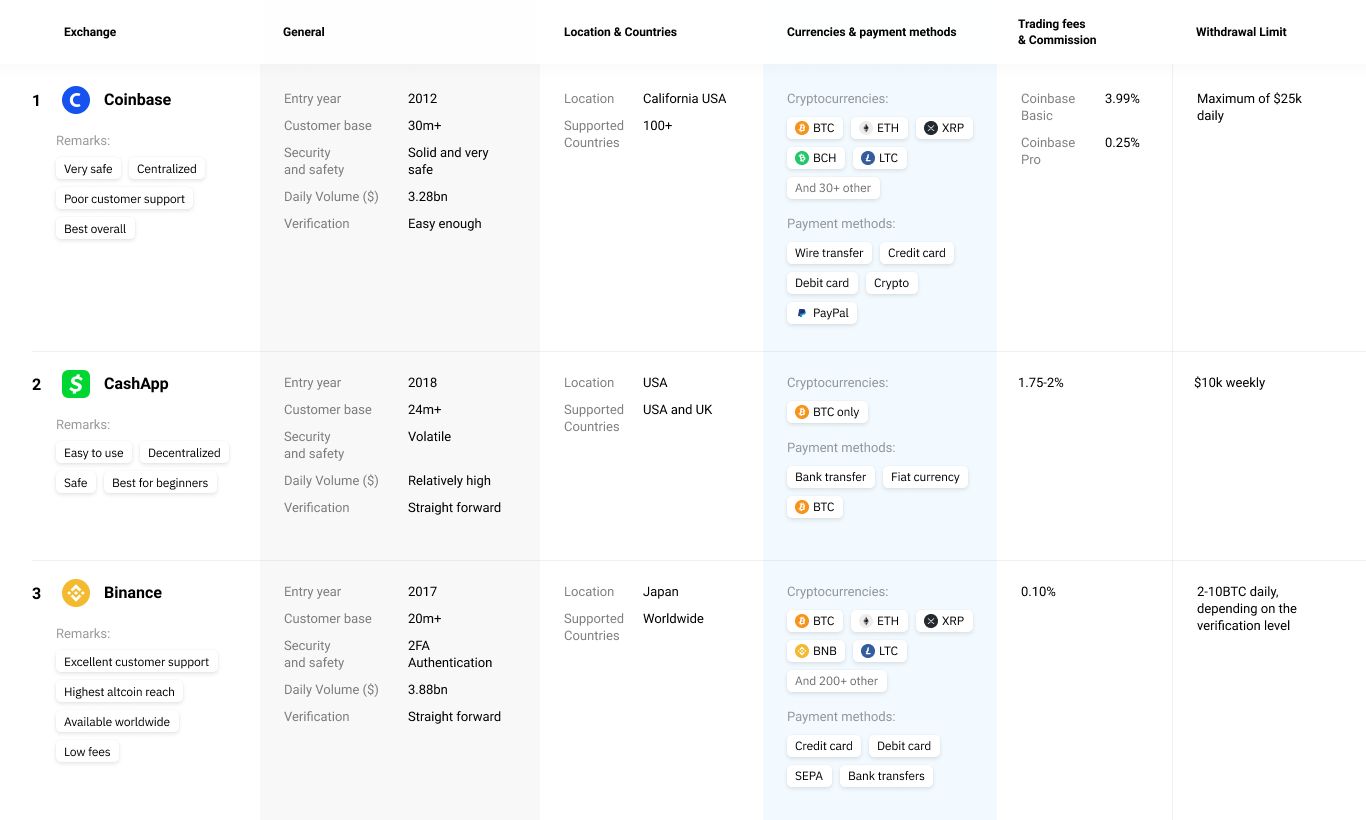
Task: Click the 'Wire transfer' payment tag
Action: 829,253
